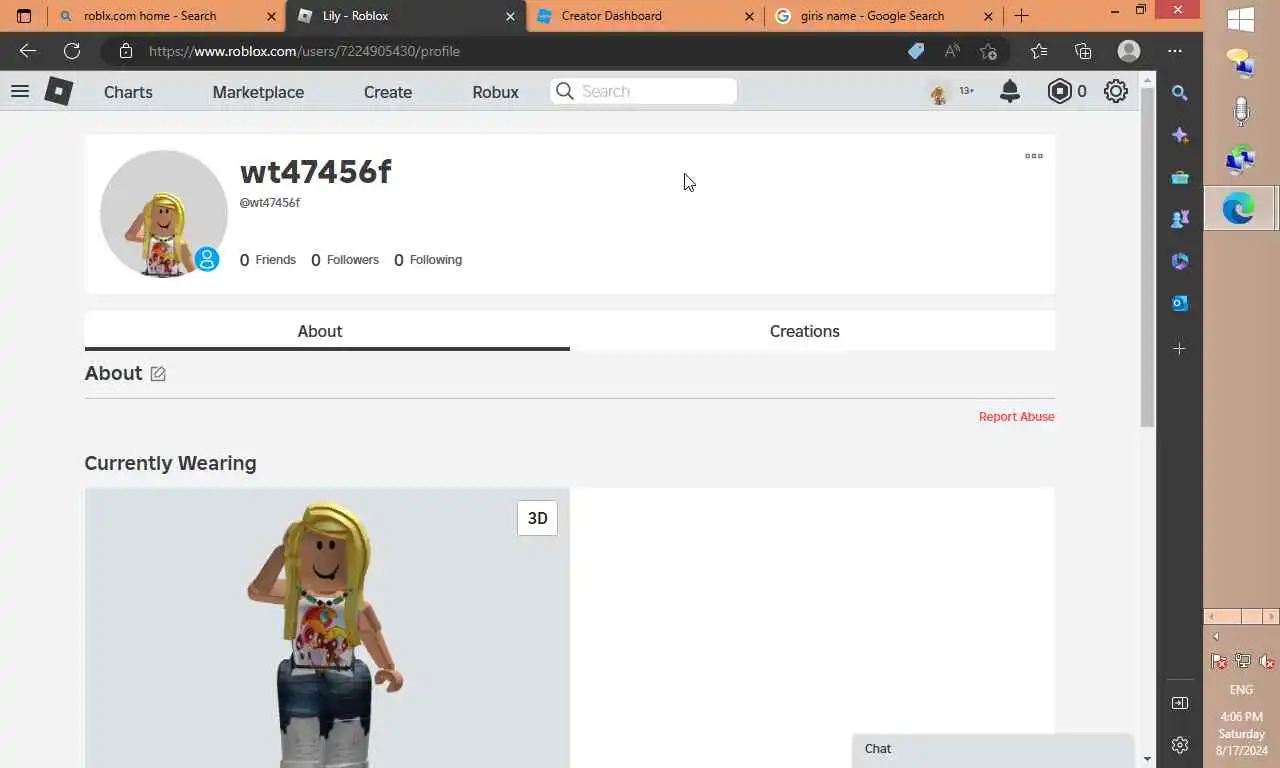Open the Outlook icon in the sidebar
The height and width of the screenshot is (768, 1280).
(1180, 303)
